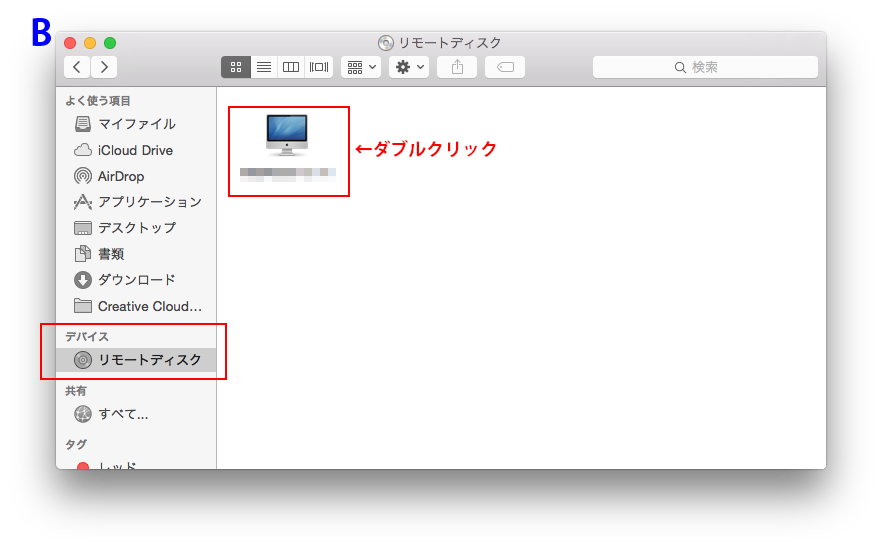The height and width of the screenshot is (549, 882).
Task: Select the iMac remote computer icon
Action: tap(287, 135)
